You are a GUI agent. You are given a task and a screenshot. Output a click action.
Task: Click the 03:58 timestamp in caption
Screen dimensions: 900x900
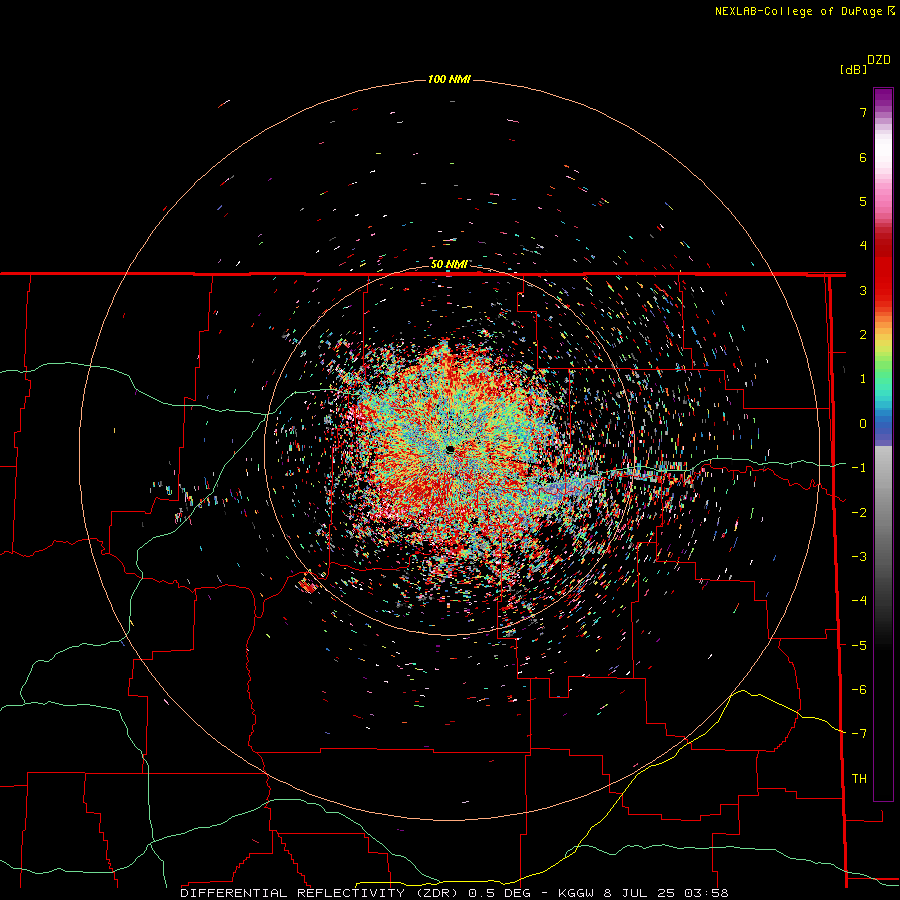click(707, 893)
